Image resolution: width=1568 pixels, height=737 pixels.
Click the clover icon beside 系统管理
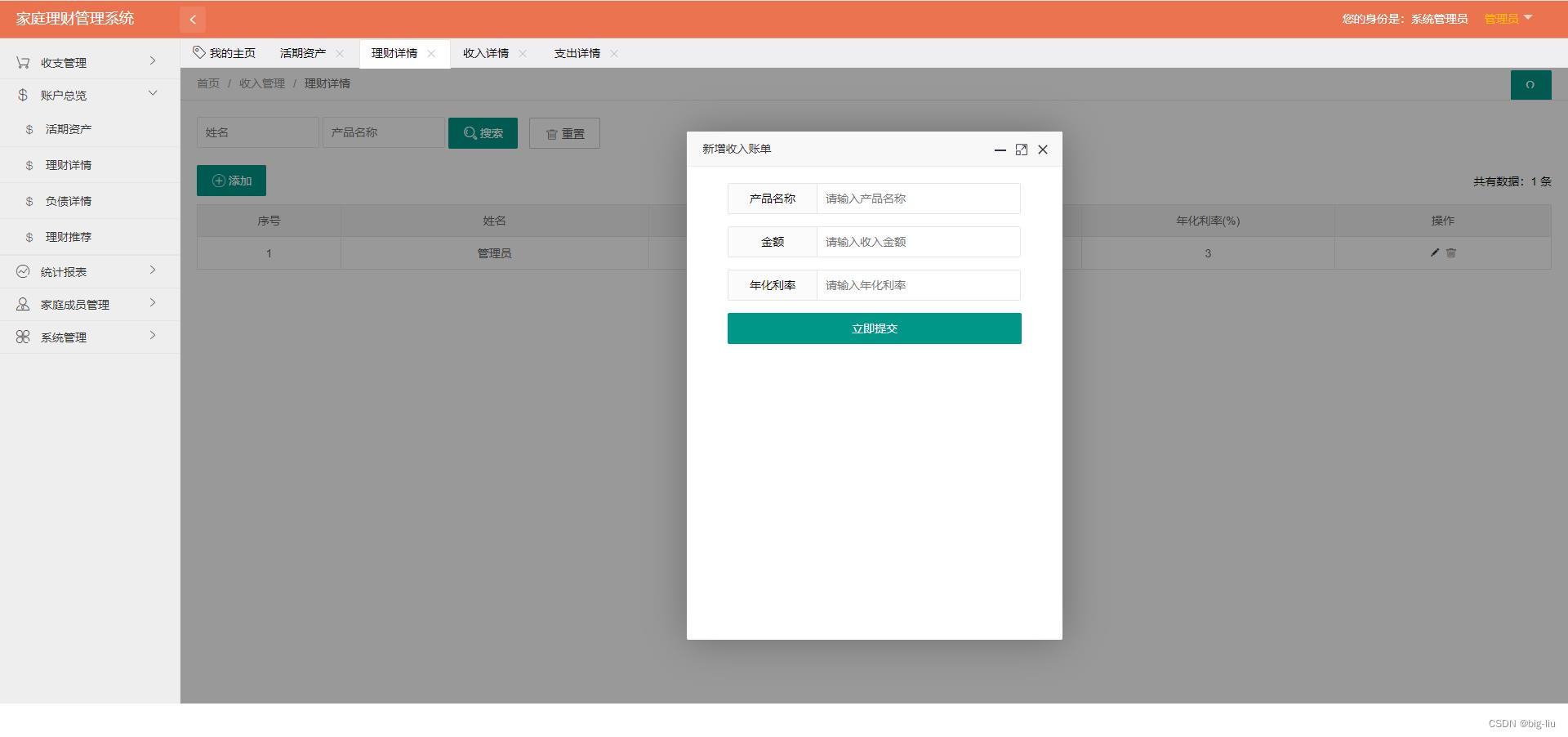[23, 337]
